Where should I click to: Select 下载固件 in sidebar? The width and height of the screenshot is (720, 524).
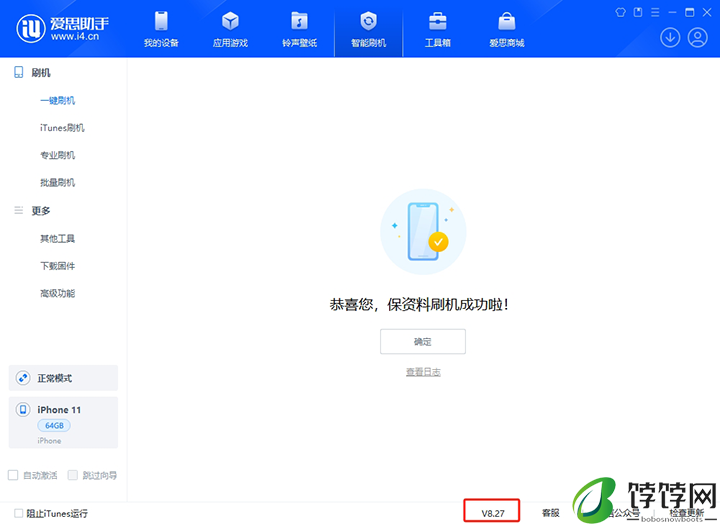tap(57, 266)
